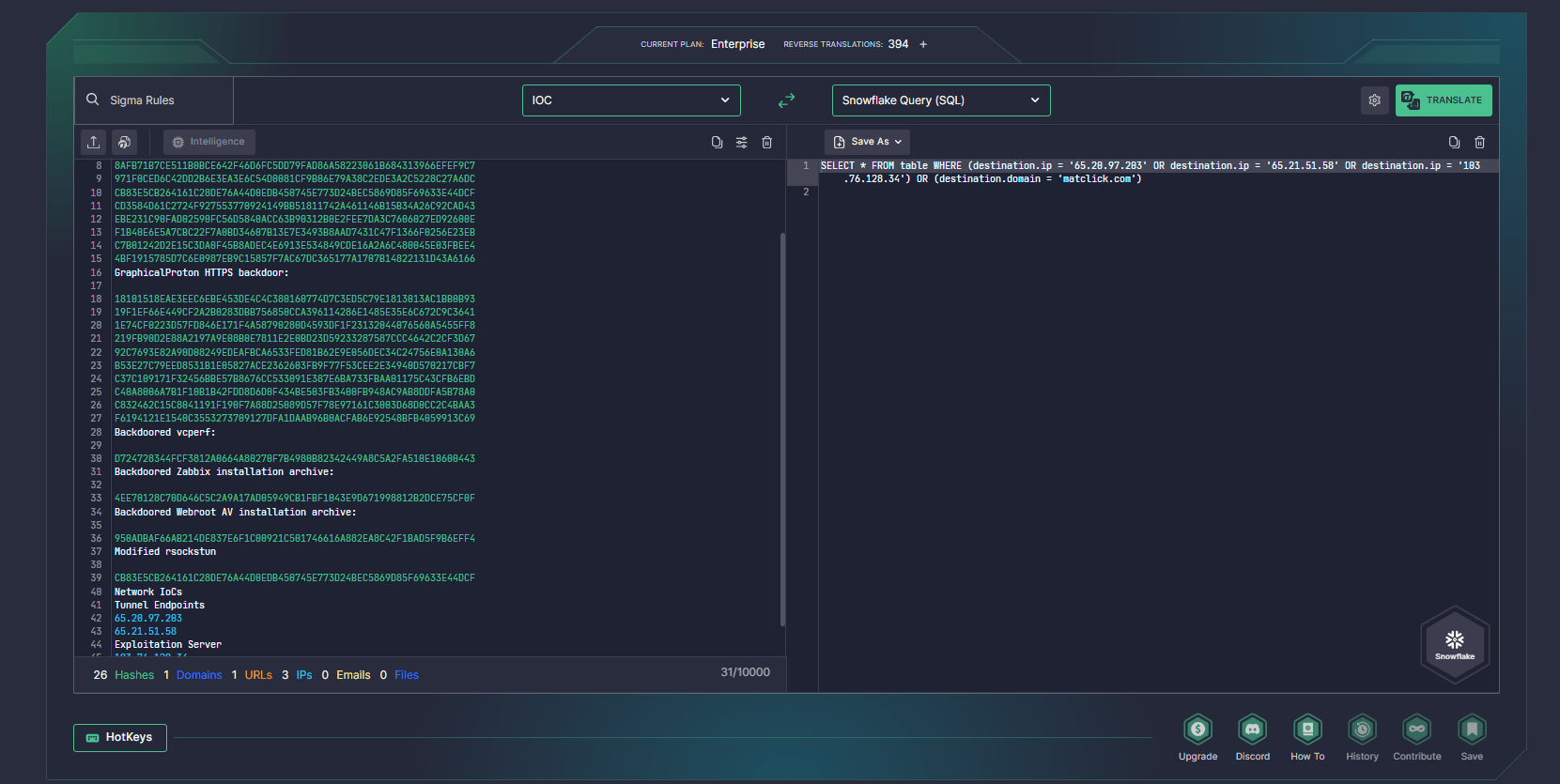The width and height of the screenshot is (1560, 784).
Task: Swap source and target with arrows icon
Action: 786,100
